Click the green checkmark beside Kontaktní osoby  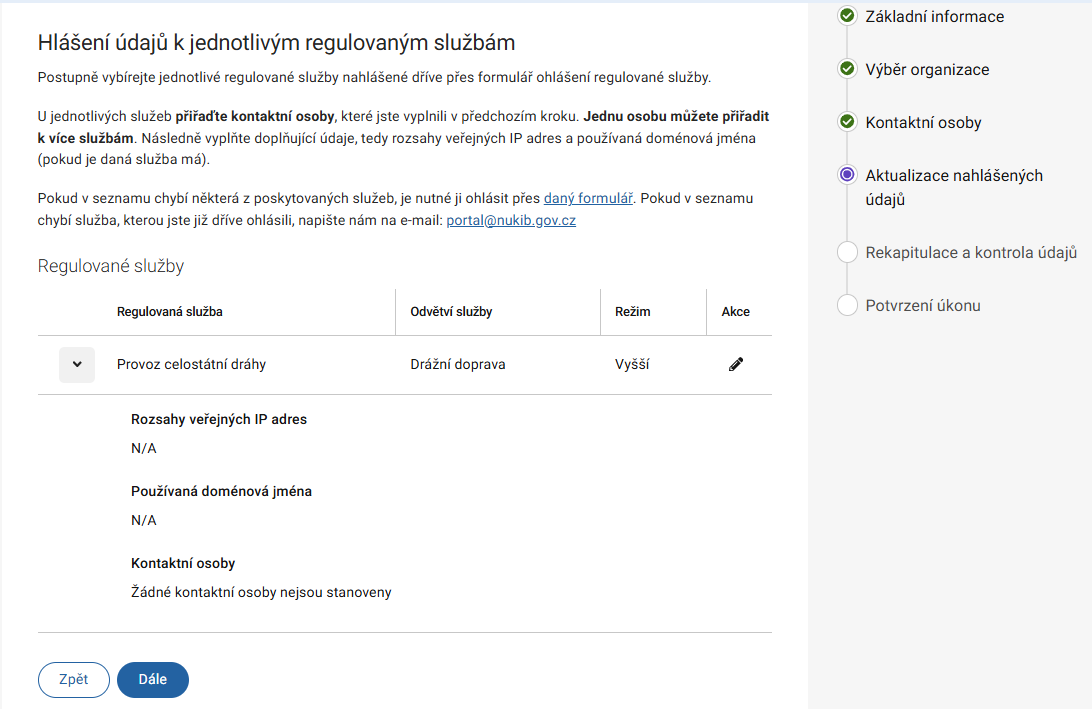tap(847, 122)
